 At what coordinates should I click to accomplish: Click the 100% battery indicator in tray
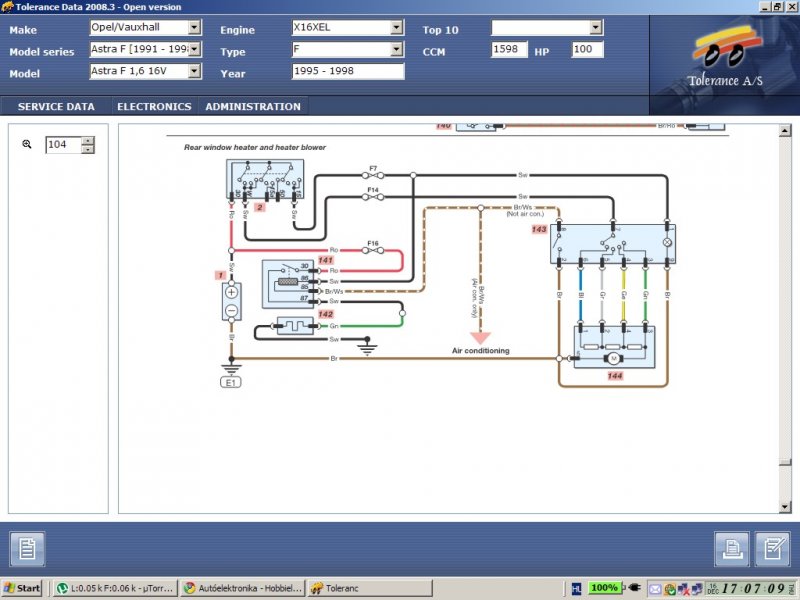[604, 588]
